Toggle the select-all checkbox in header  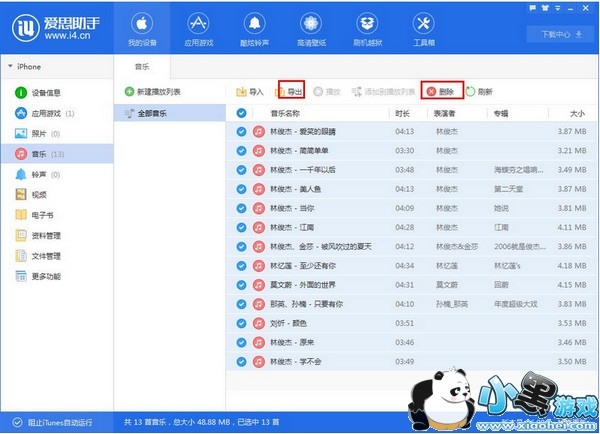tap(241, 113)
